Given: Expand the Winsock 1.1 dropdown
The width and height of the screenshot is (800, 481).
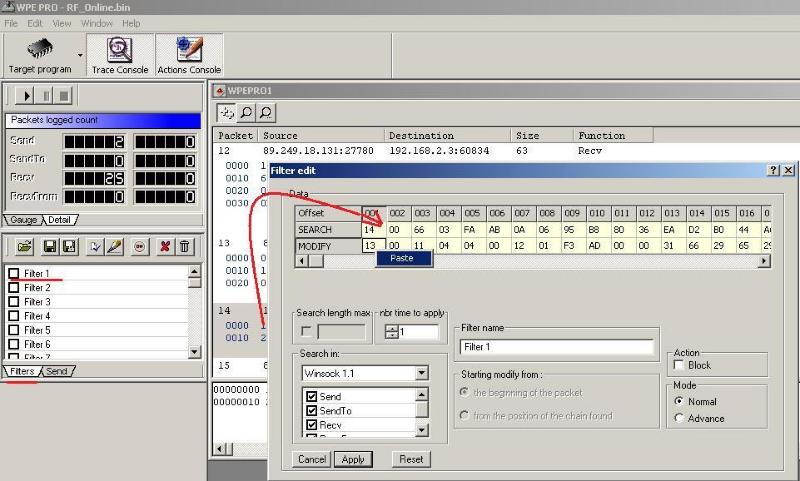Looking at the screenshot, I should (421, 373).
